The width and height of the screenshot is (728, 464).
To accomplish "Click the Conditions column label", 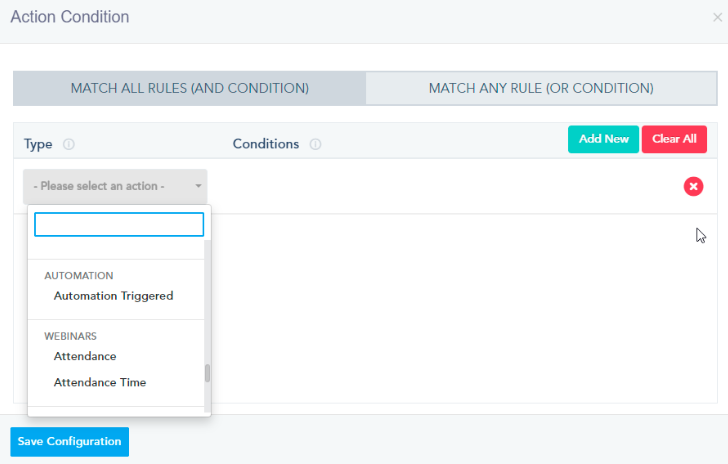I will click(x=266, y=144).
